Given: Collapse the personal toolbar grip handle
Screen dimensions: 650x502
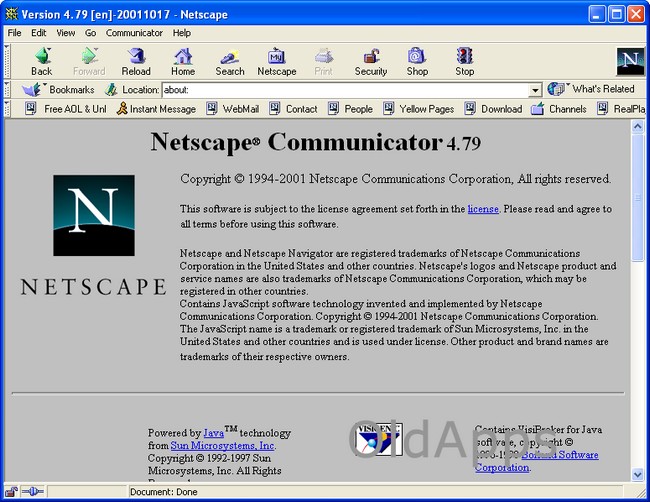Looking at the screenshot, I should (7, 109).
